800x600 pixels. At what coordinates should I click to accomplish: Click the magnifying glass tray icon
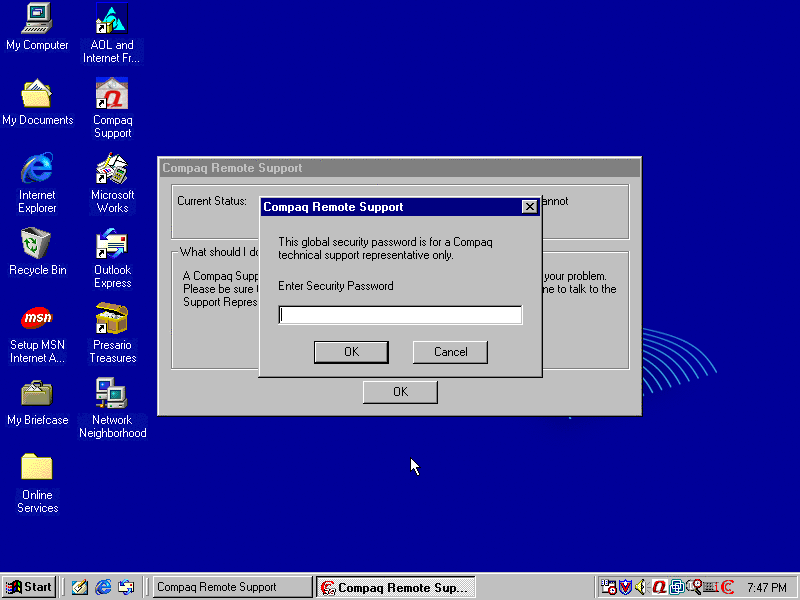694,587
